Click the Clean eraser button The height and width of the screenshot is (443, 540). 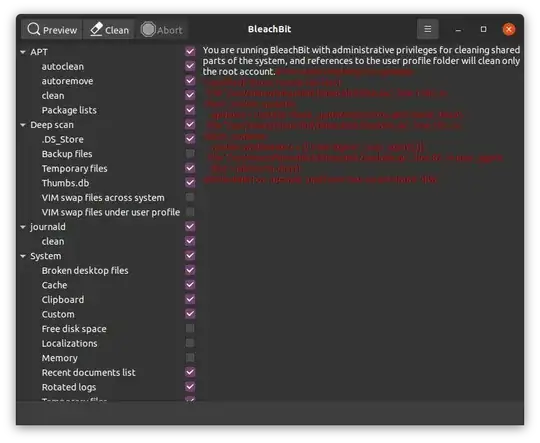click(109, 30)
